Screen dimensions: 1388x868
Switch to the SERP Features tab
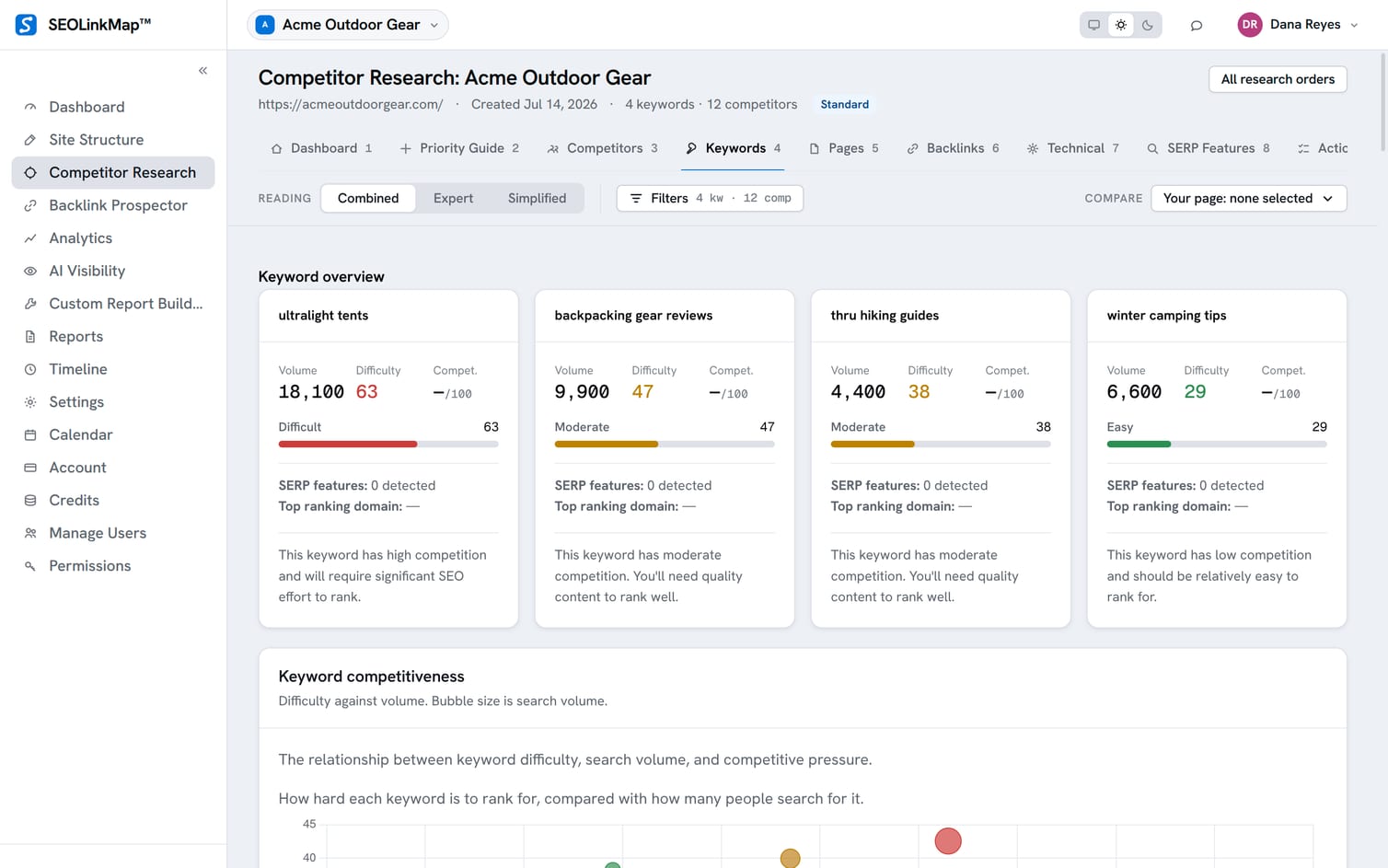coord(1208,148)
